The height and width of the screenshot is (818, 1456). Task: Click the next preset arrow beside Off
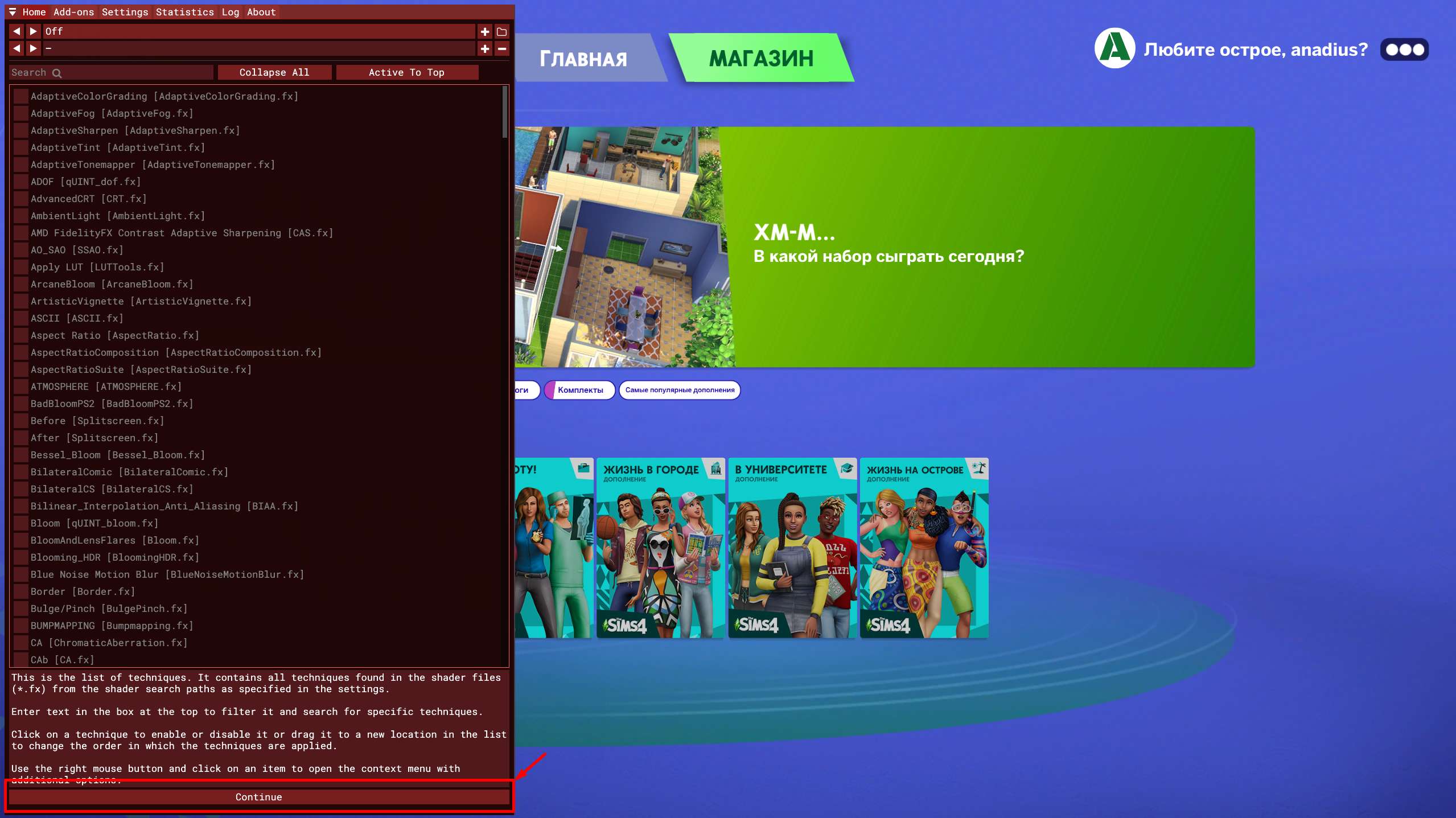click(x=34, y=31)
